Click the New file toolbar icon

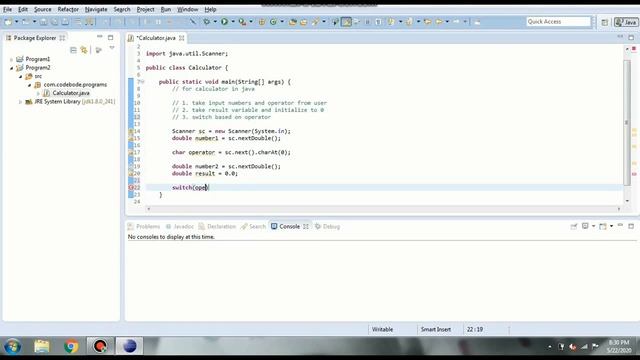tap(8, 22)
